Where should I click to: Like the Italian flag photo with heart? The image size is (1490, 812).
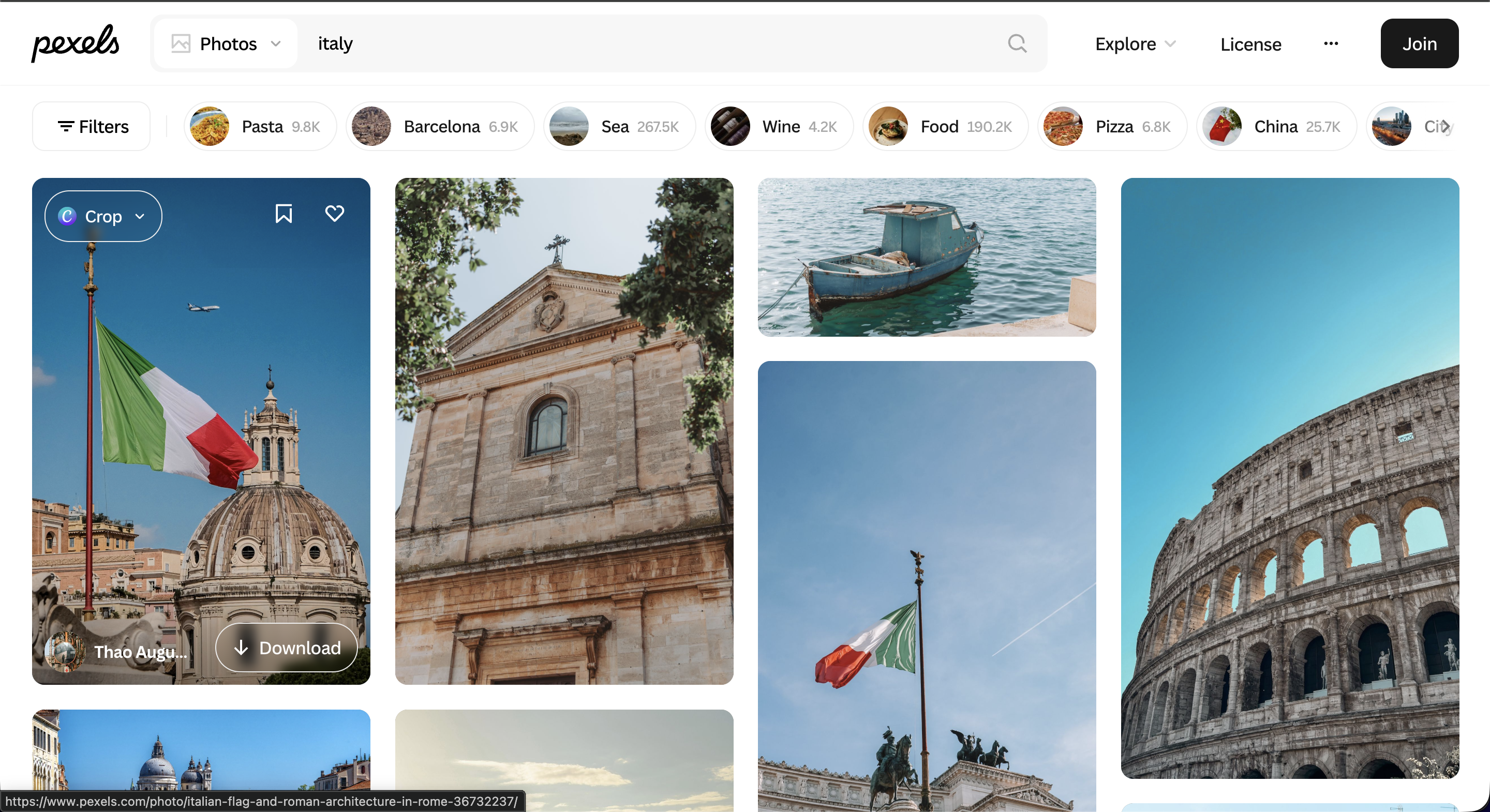tap(334, 214)
